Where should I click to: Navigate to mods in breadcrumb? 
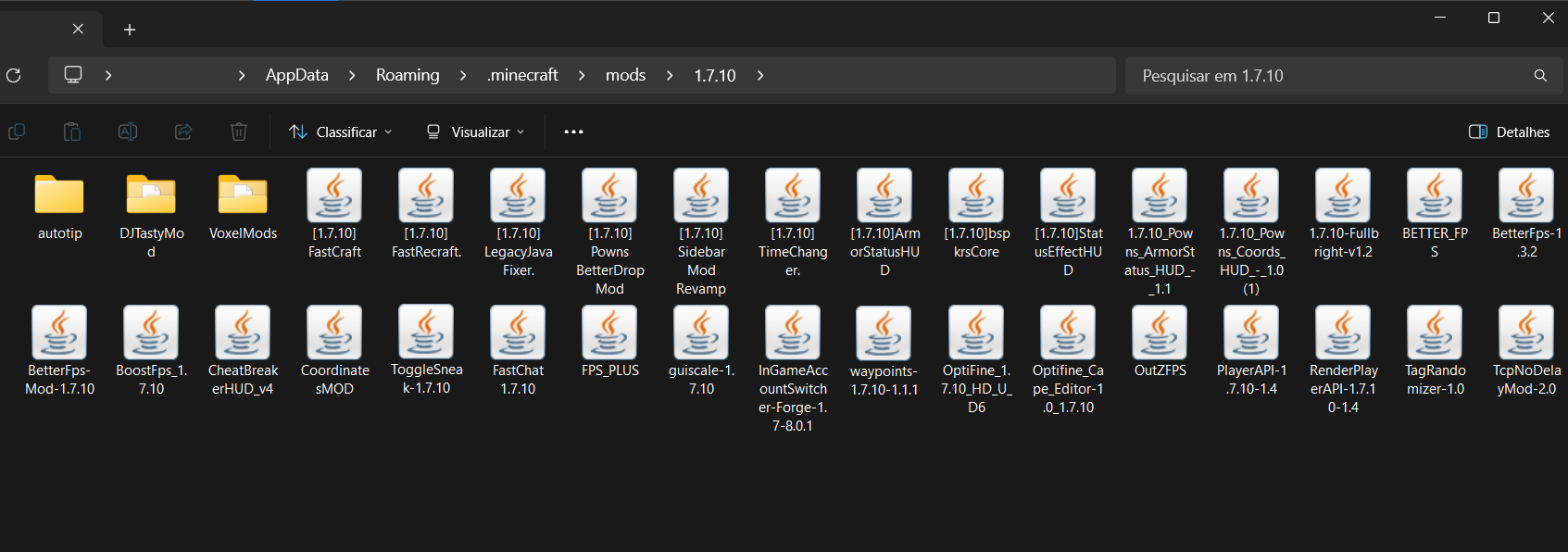click(x=625, y=75)
